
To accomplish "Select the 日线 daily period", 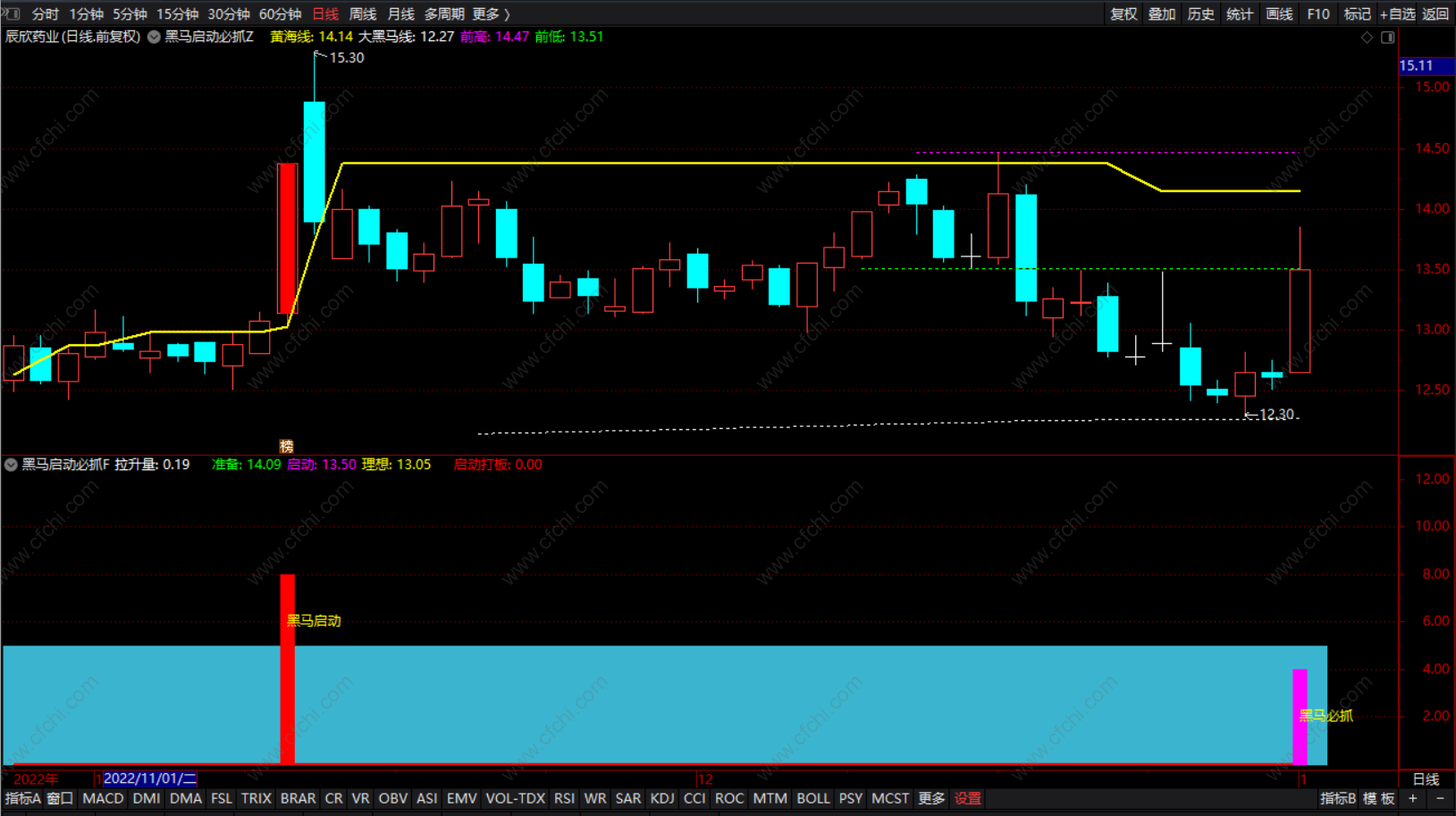I will [x=325, y=14].
